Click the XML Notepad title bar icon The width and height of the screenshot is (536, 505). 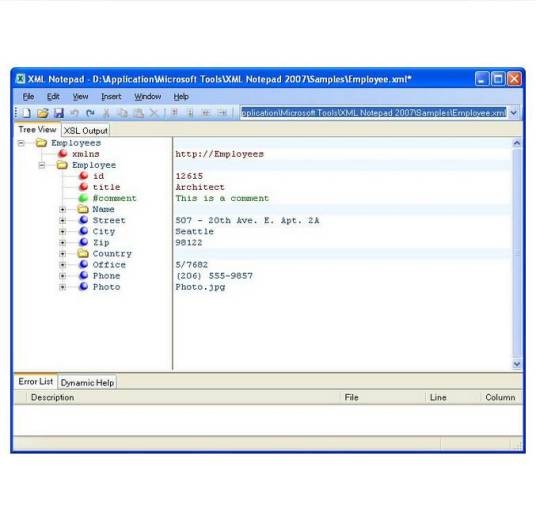(x=21, y=79)
